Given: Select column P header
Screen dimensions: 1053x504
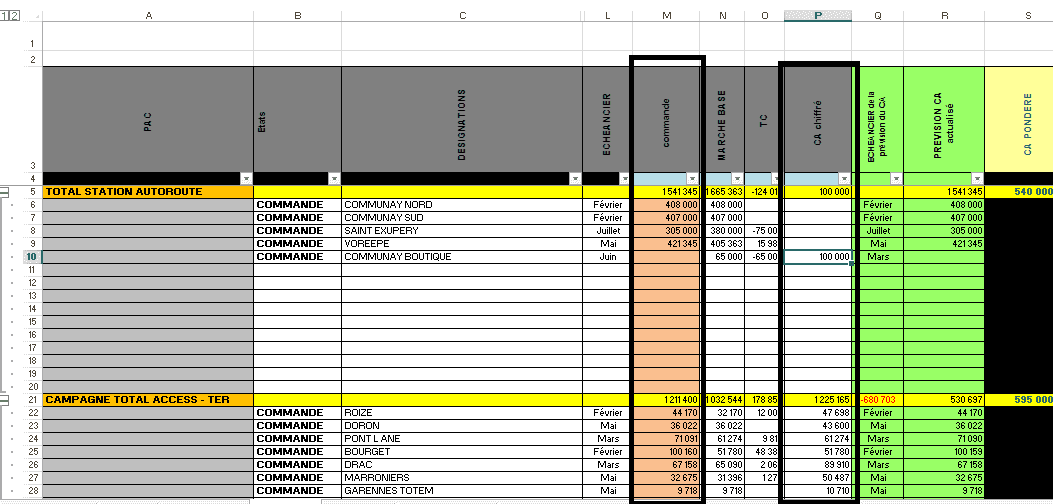Looking at the screenshot, I should pos(818,16).
